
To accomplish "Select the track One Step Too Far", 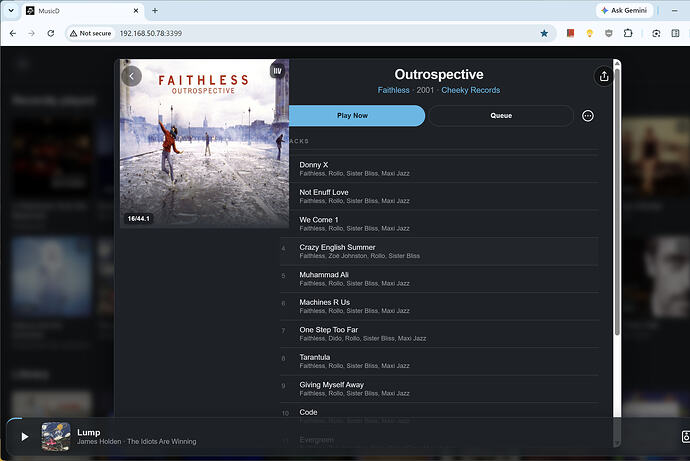I will (x=439, y=334).
